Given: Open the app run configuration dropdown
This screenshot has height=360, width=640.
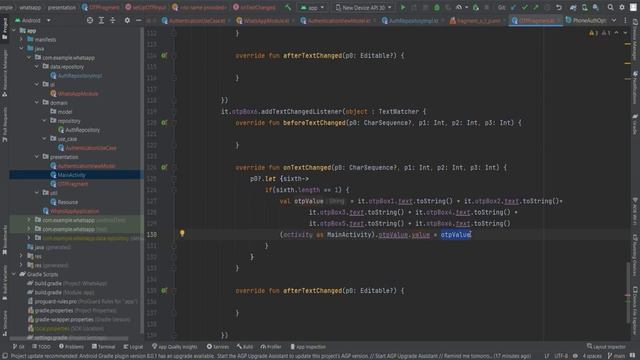Looking at the screenshot, I should 312,7.
